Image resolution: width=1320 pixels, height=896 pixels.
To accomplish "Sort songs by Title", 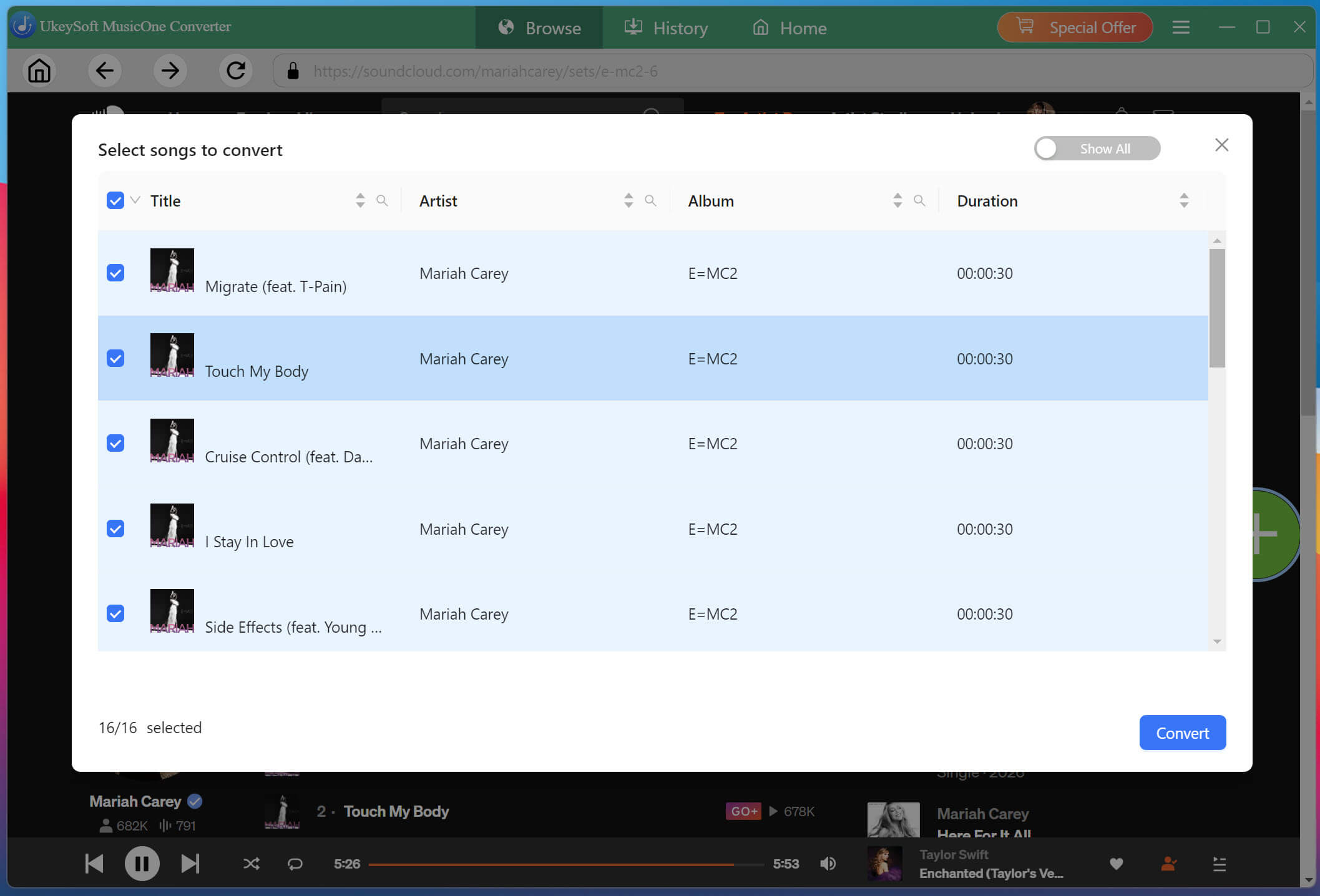I will (x=360, y=200).
